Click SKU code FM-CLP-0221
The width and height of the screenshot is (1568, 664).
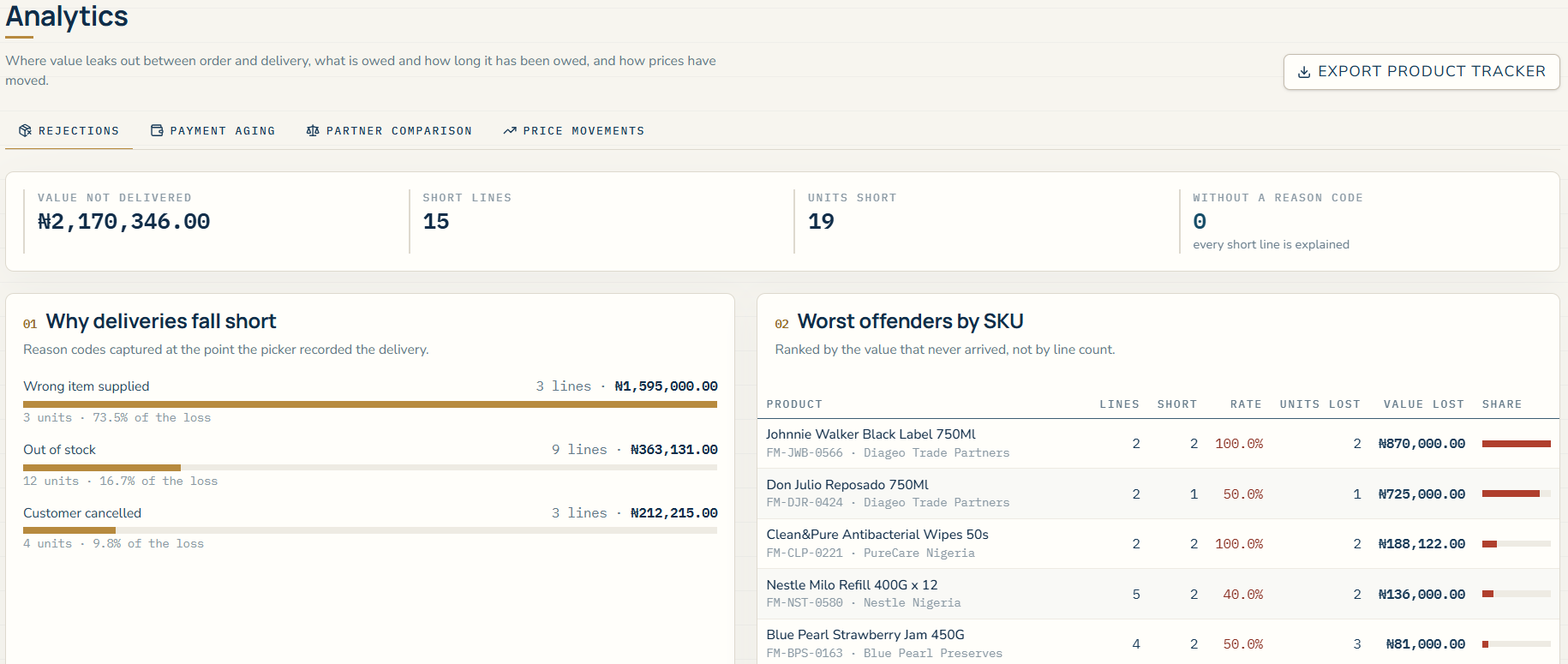[x=805, y=553]
